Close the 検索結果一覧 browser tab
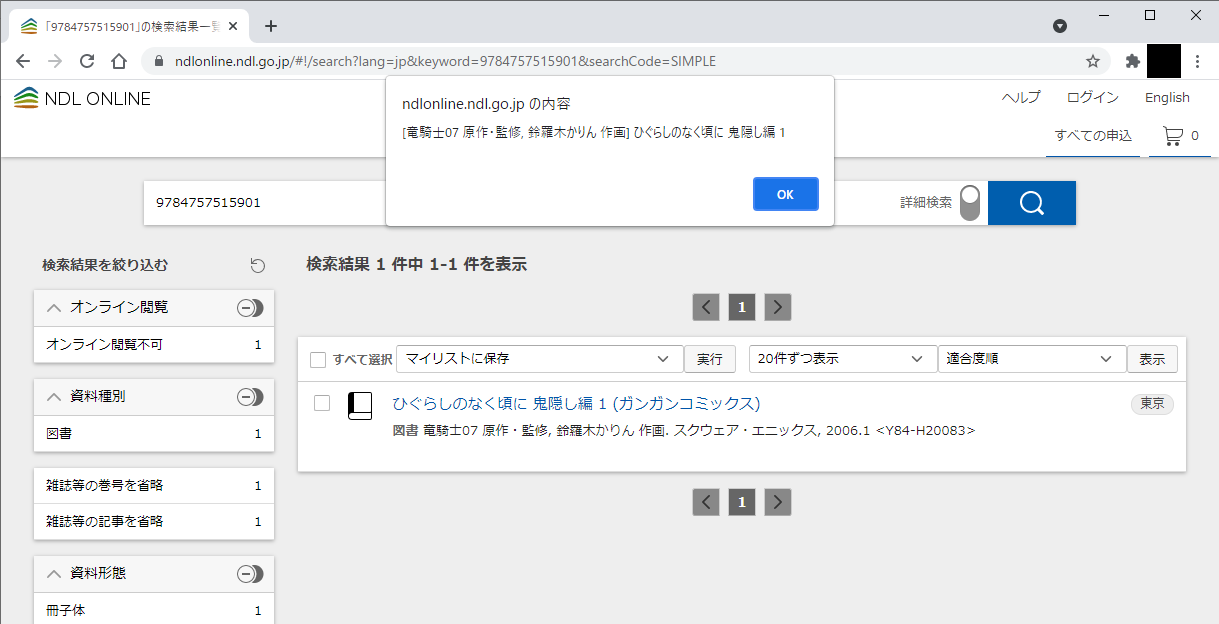 (x=235, y=26)
